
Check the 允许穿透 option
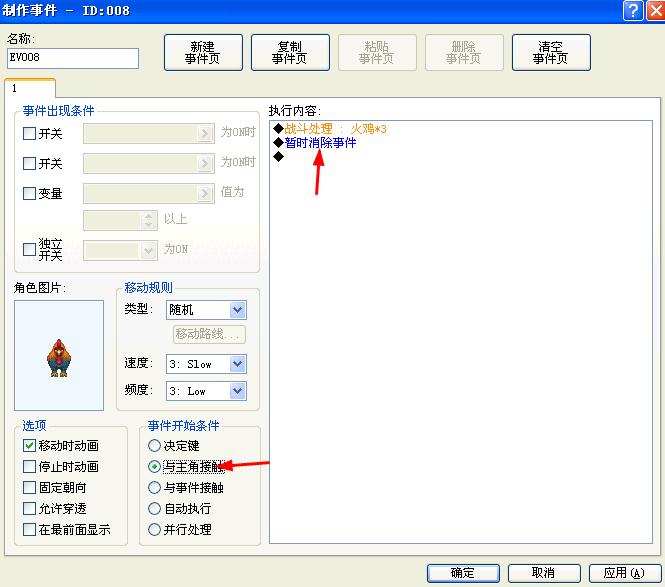click(29, 508)
